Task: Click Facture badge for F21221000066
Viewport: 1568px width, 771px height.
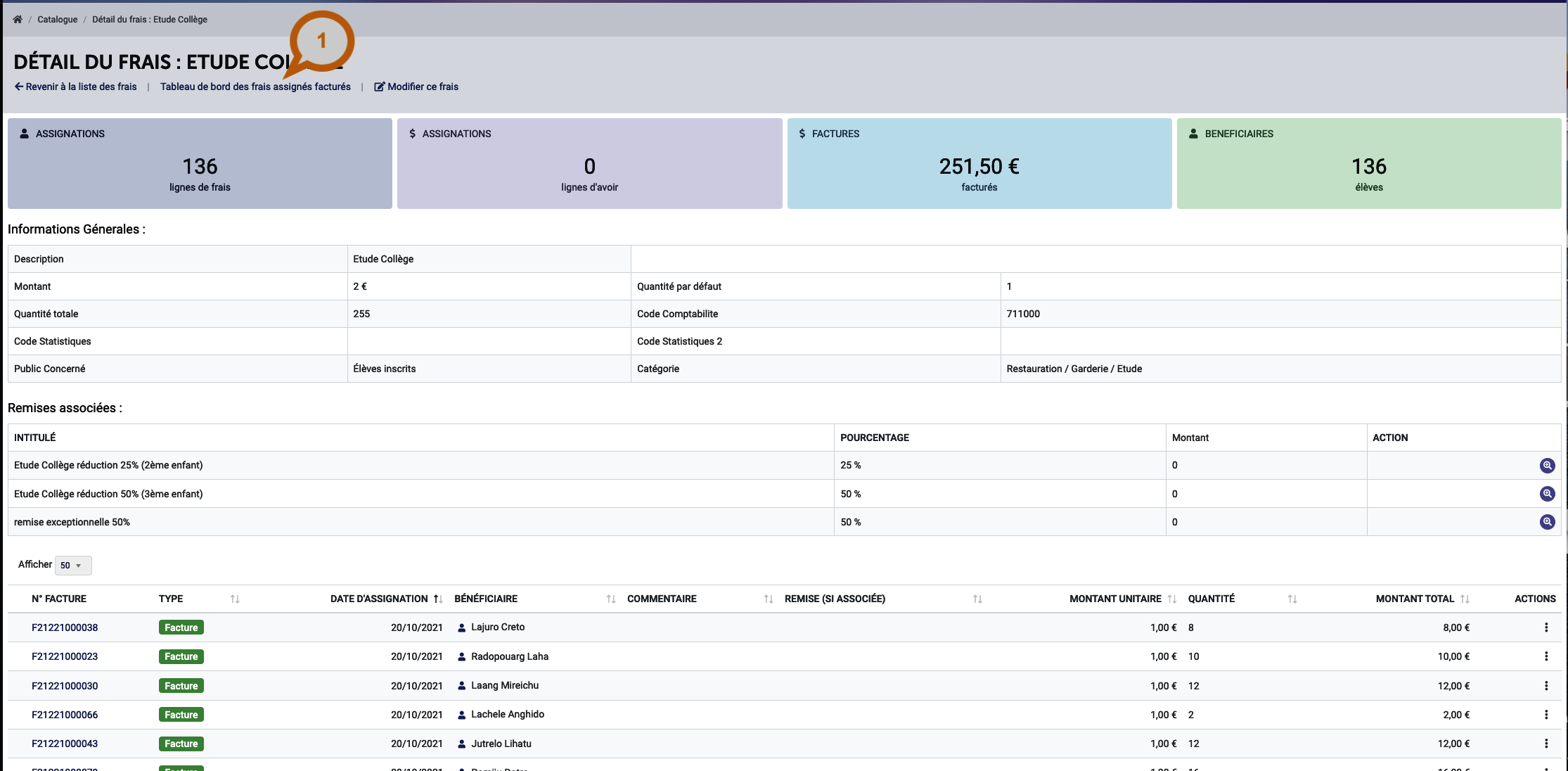Action: point(181,715)
